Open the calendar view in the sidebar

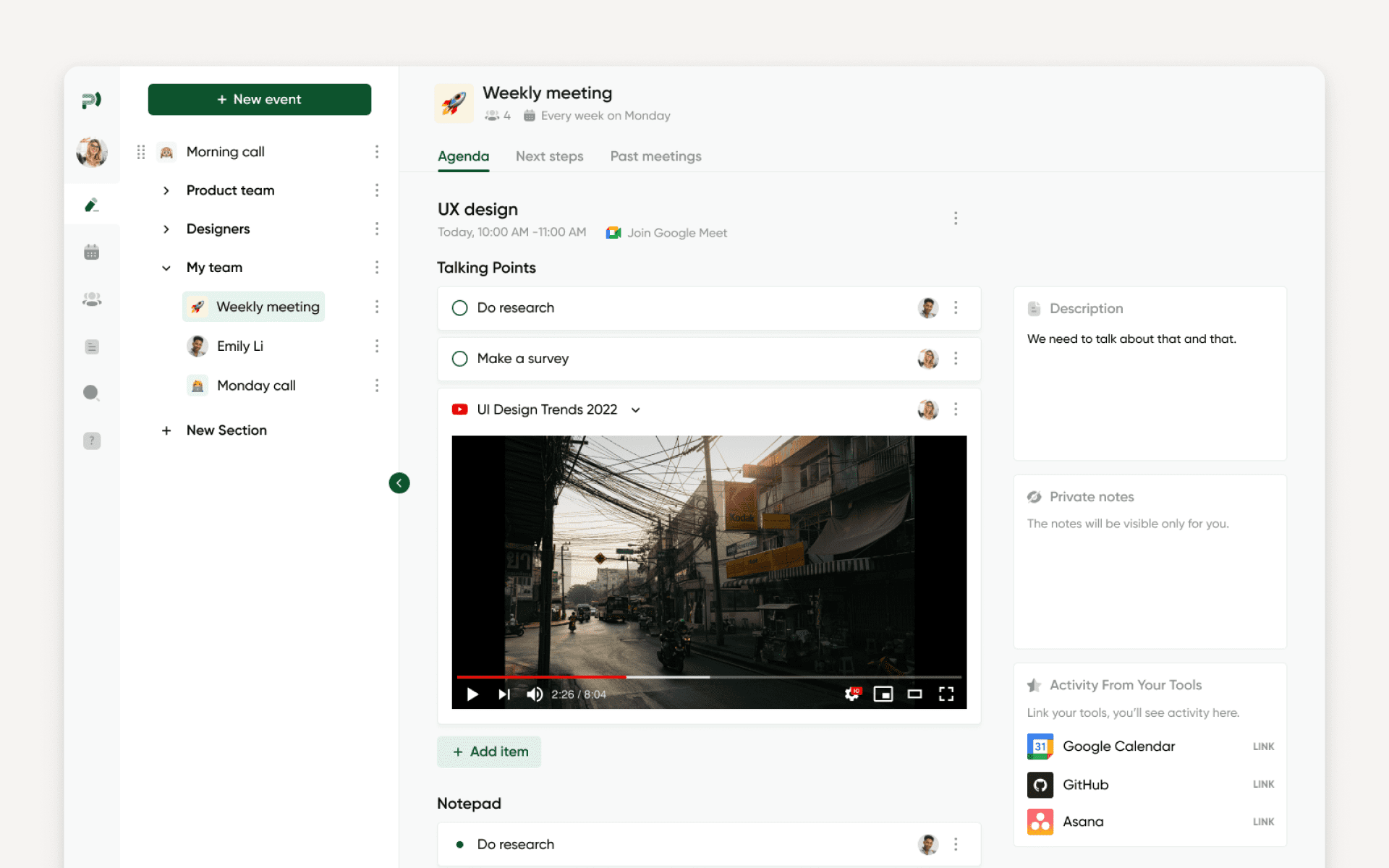(x=91, y=251)
